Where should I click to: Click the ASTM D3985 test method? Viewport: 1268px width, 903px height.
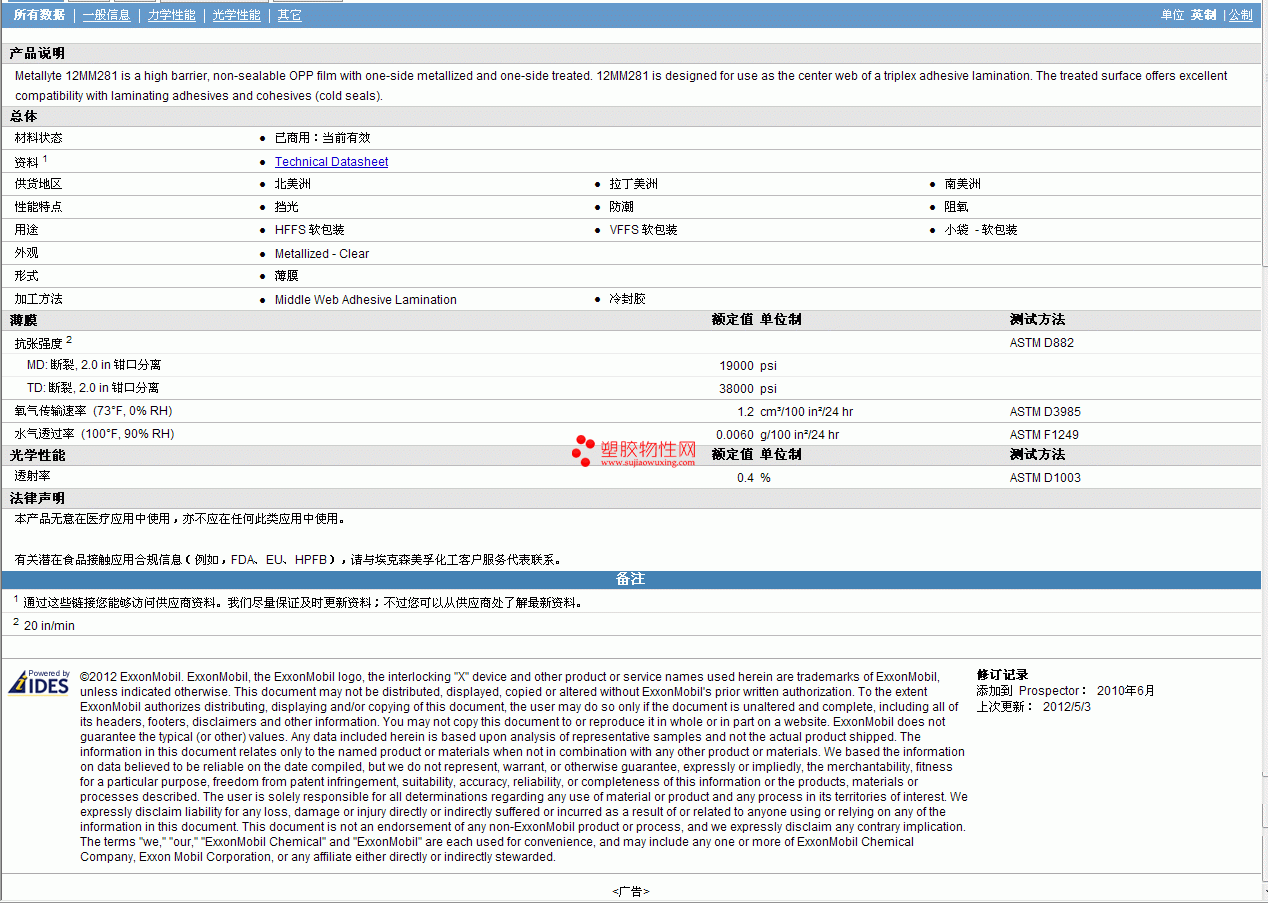coord(1045,412)
